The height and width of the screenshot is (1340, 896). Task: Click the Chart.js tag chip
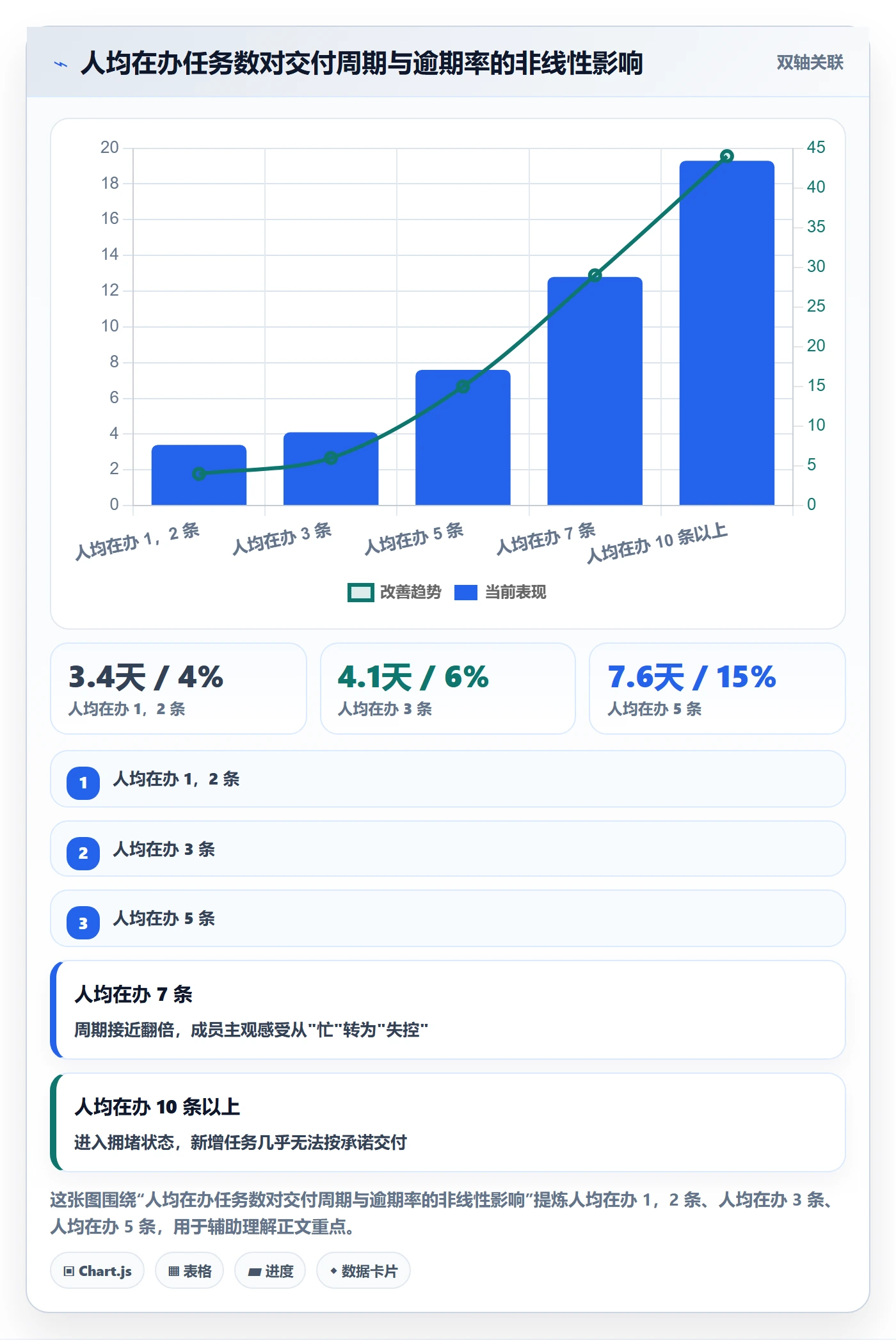coord(97,1271)
